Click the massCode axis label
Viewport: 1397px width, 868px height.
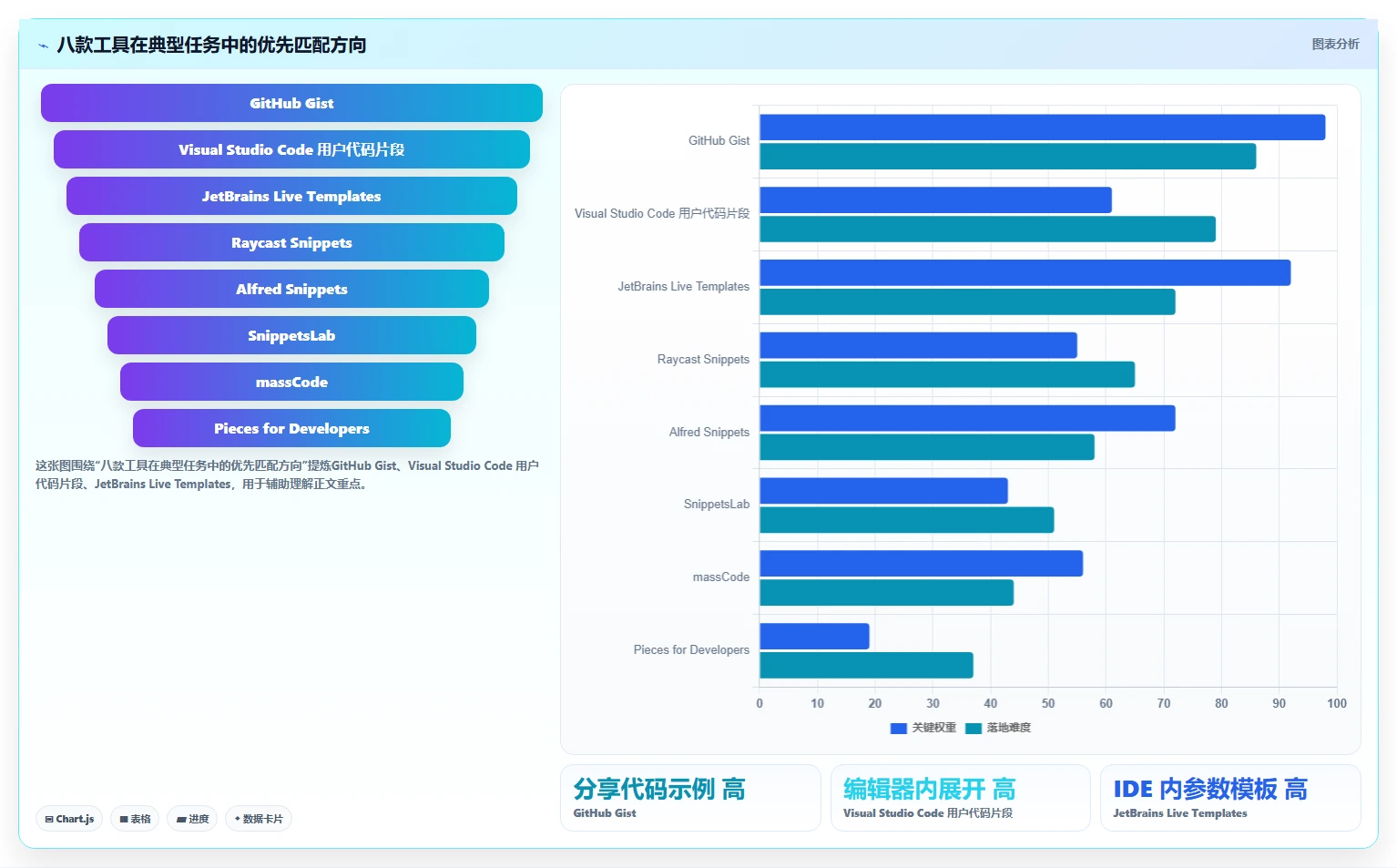pyautogui.click(x=720, y=577)
